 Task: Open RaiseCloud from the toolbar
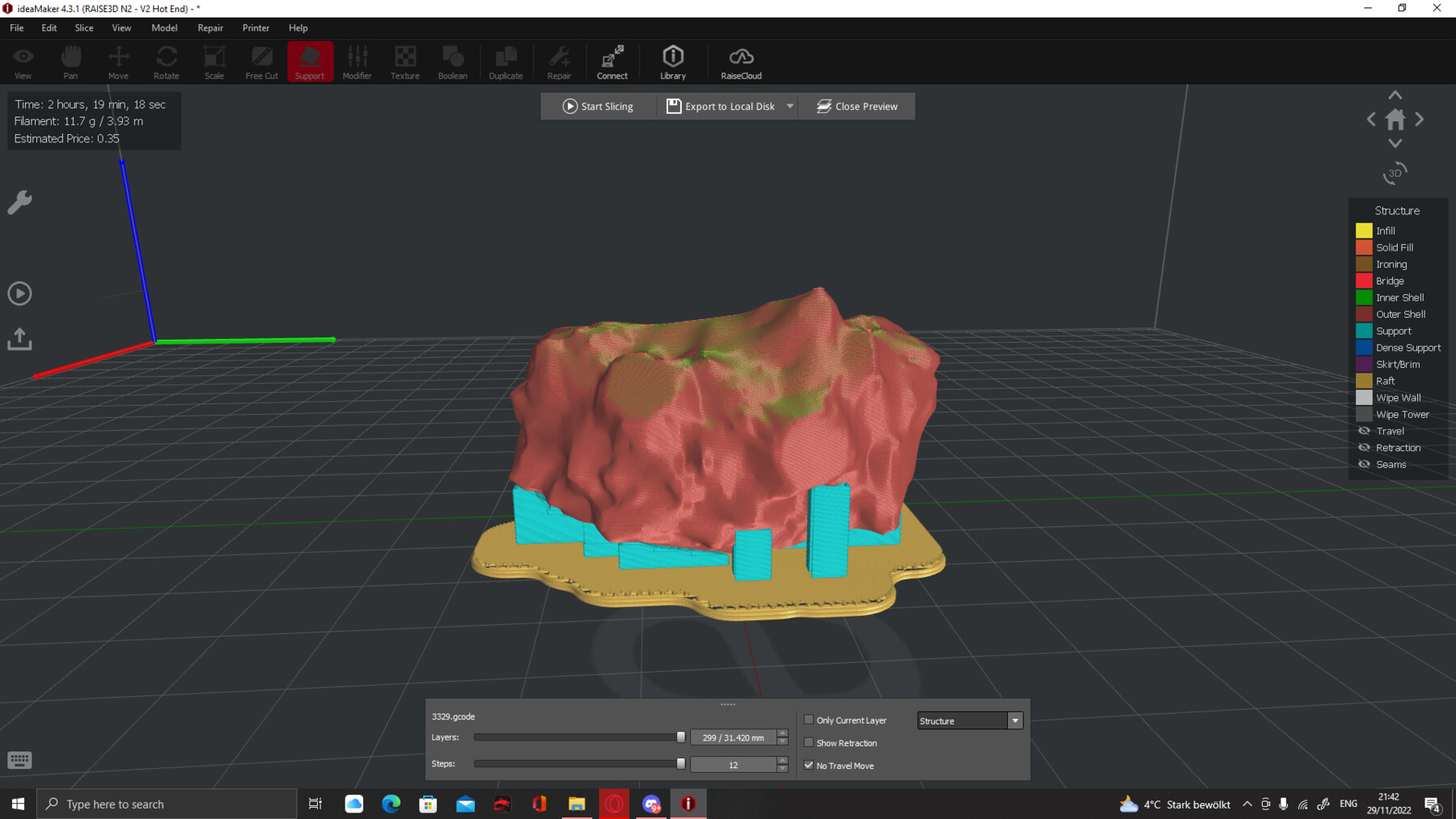tap(740, 61)
